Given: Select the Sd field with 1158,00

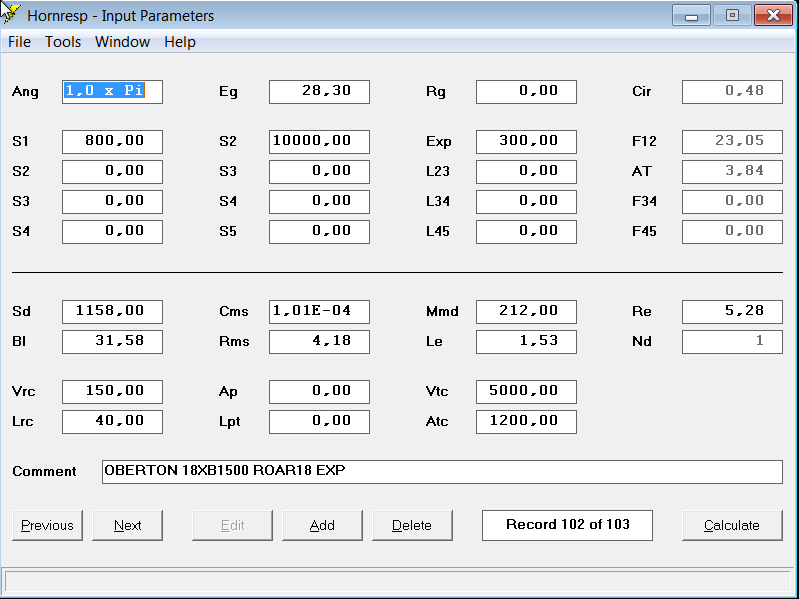Looking at the screenshot, I should [x=112, y=312].
